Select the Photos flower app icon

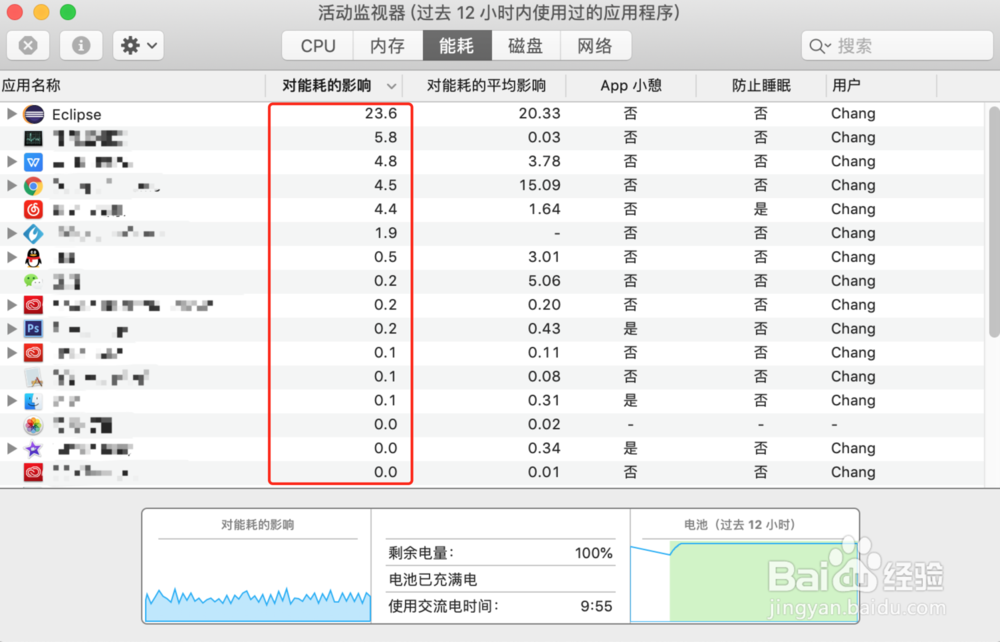pos(33,425)
